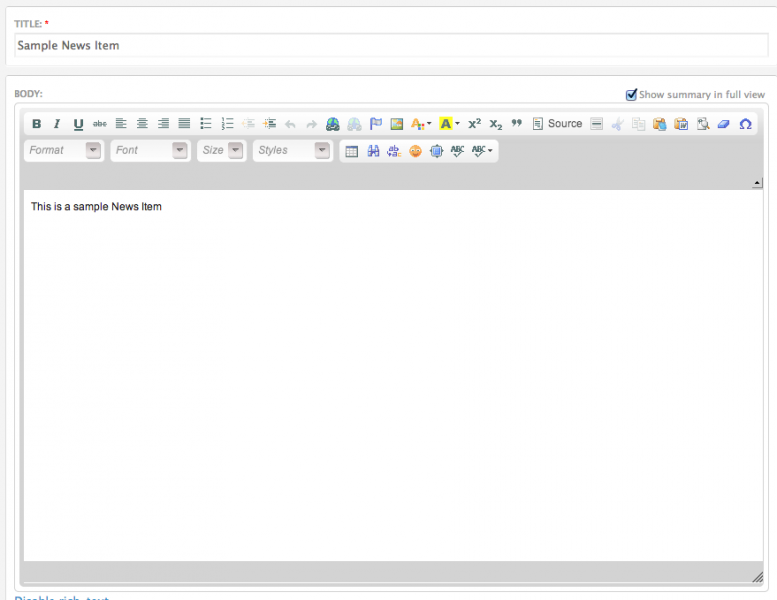Viewport: 777px width, 600px height.
Task: Toggle bold formatting in the editor
Action: [x=36, y=124]
